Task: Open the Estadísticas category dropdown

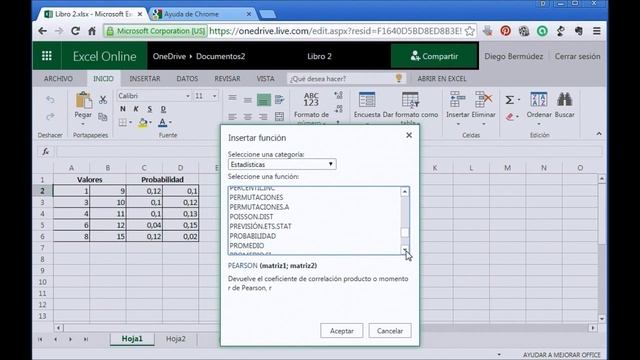Action: 282,164
